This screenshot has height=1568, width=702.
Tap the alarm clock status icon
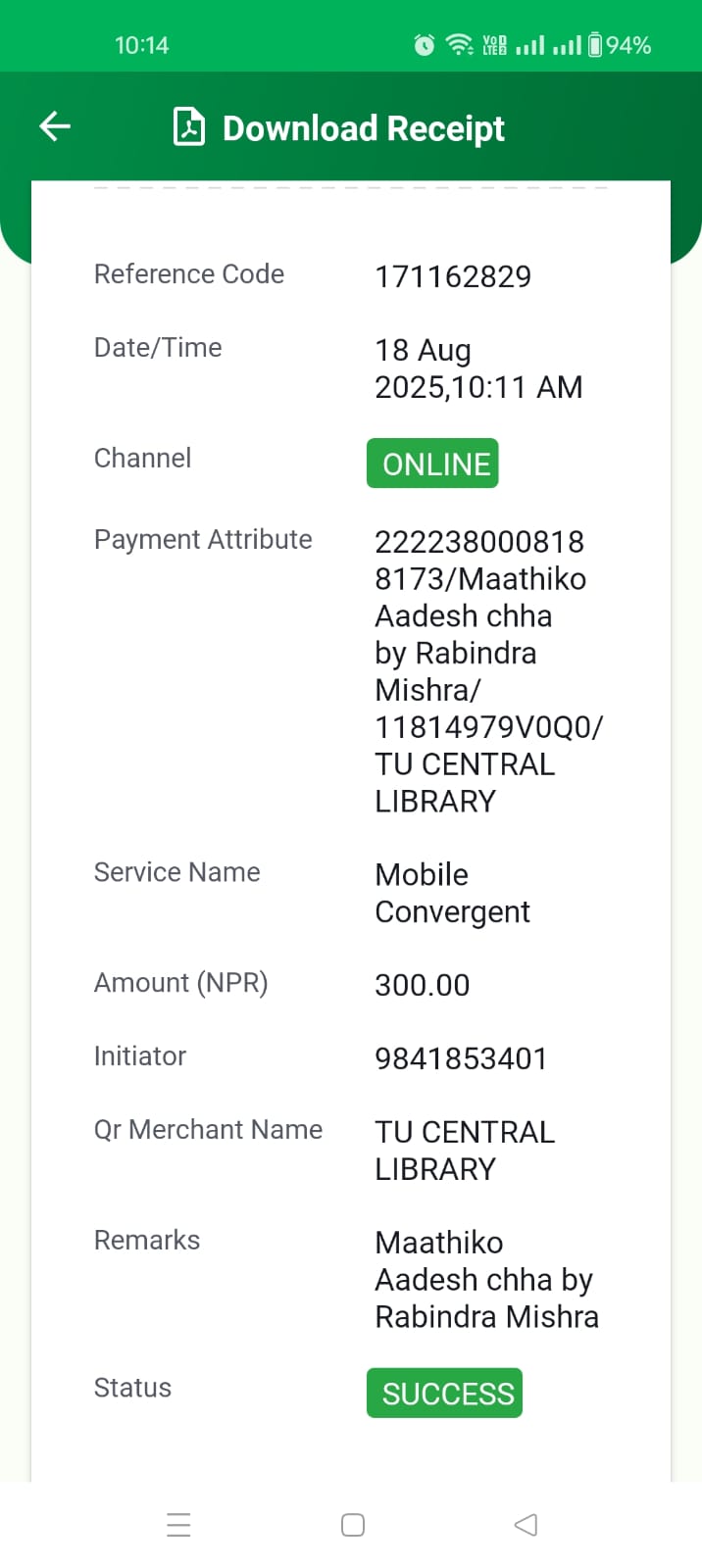(425, 45)
